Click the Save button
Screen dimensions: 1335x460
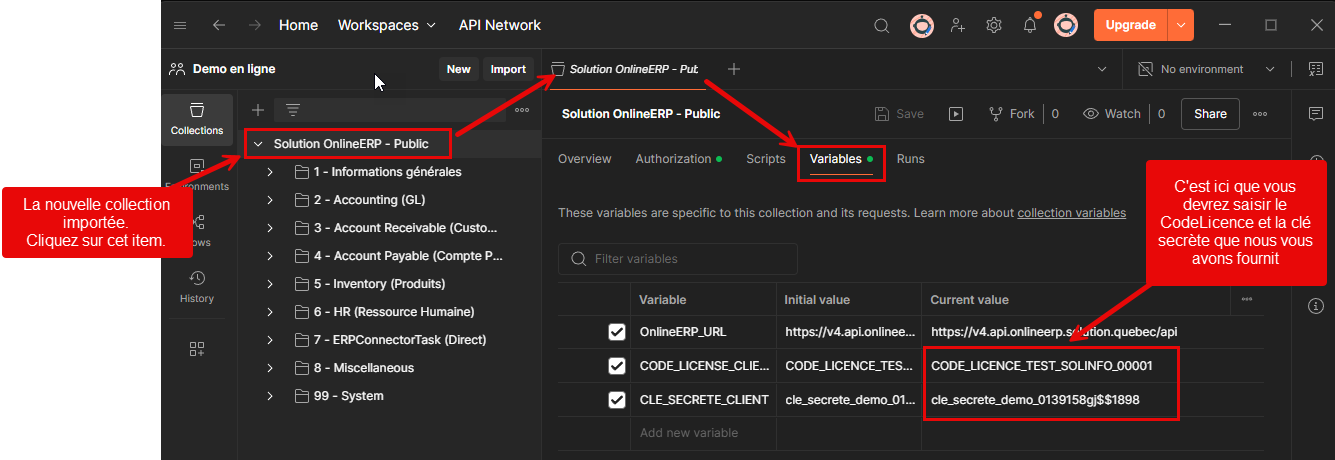pos(899,114)
